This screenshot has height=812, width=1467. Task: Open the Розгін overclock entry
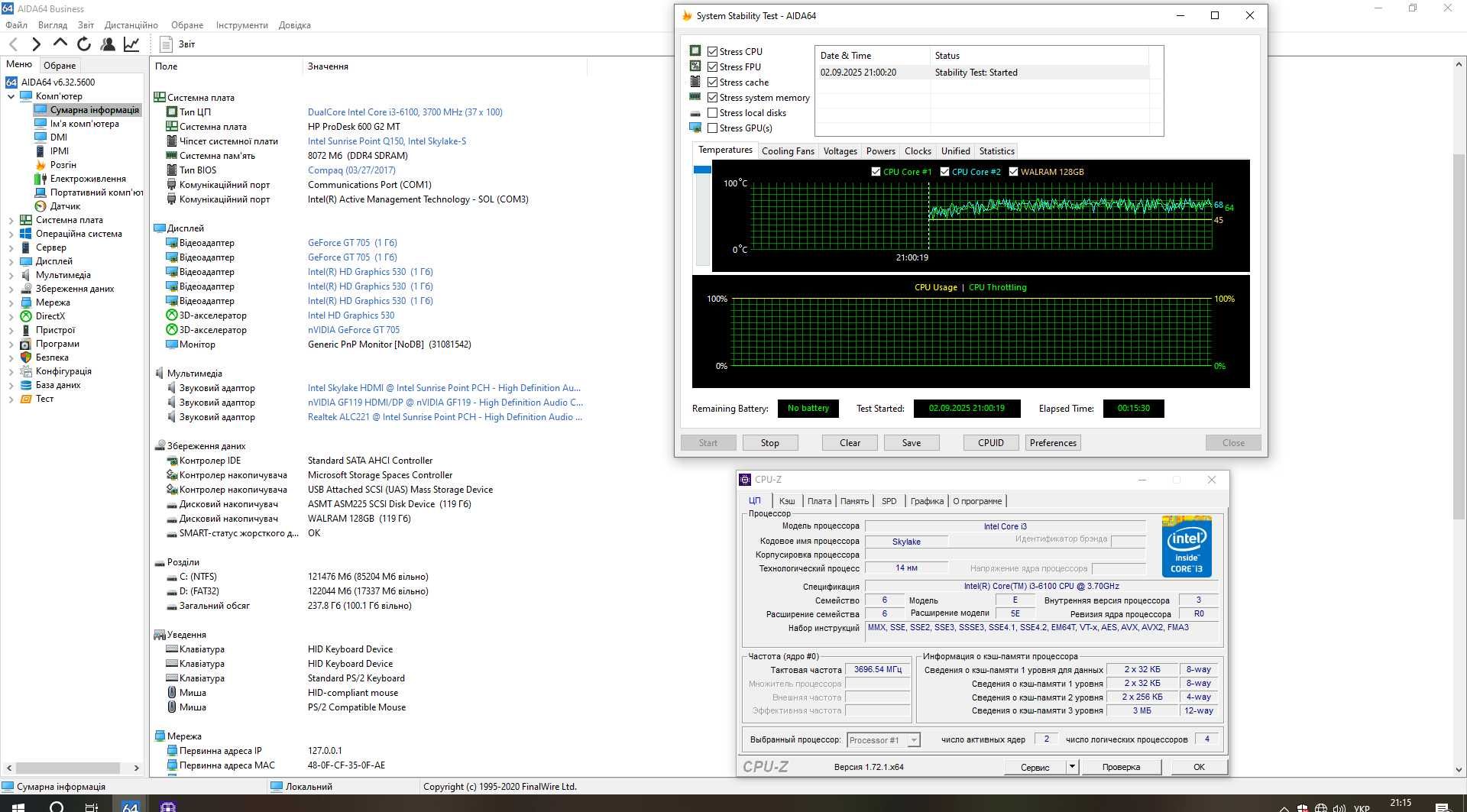pyautogui.click(x=63, y=165)
